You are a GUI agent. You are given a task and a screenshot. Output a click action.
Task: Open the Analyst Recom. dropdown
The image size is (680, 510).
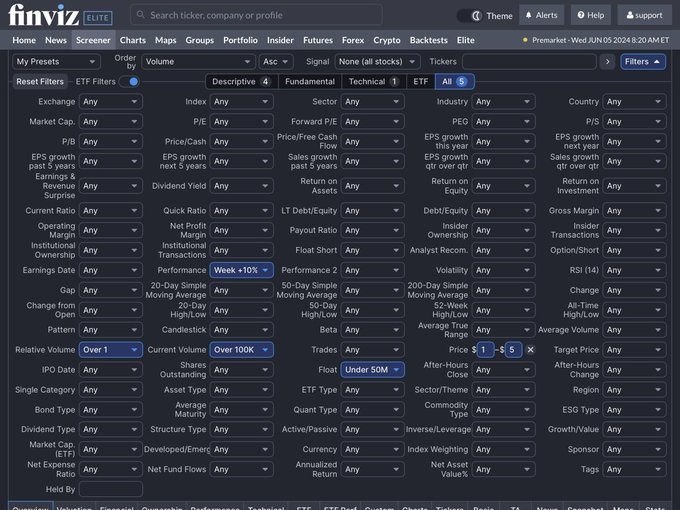pyautogui.click(x=503, y=250)
